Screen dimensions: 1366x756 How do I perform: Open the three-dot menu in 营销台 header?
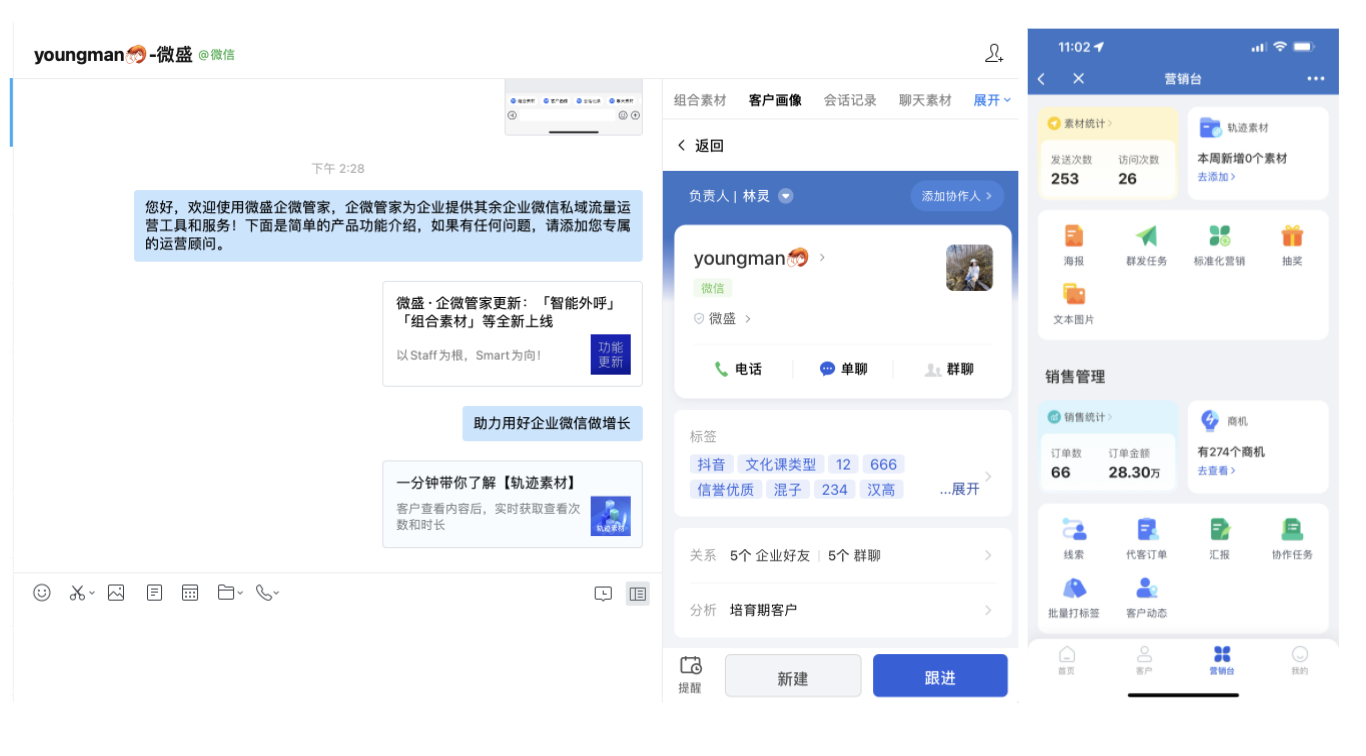point(1315,79)
